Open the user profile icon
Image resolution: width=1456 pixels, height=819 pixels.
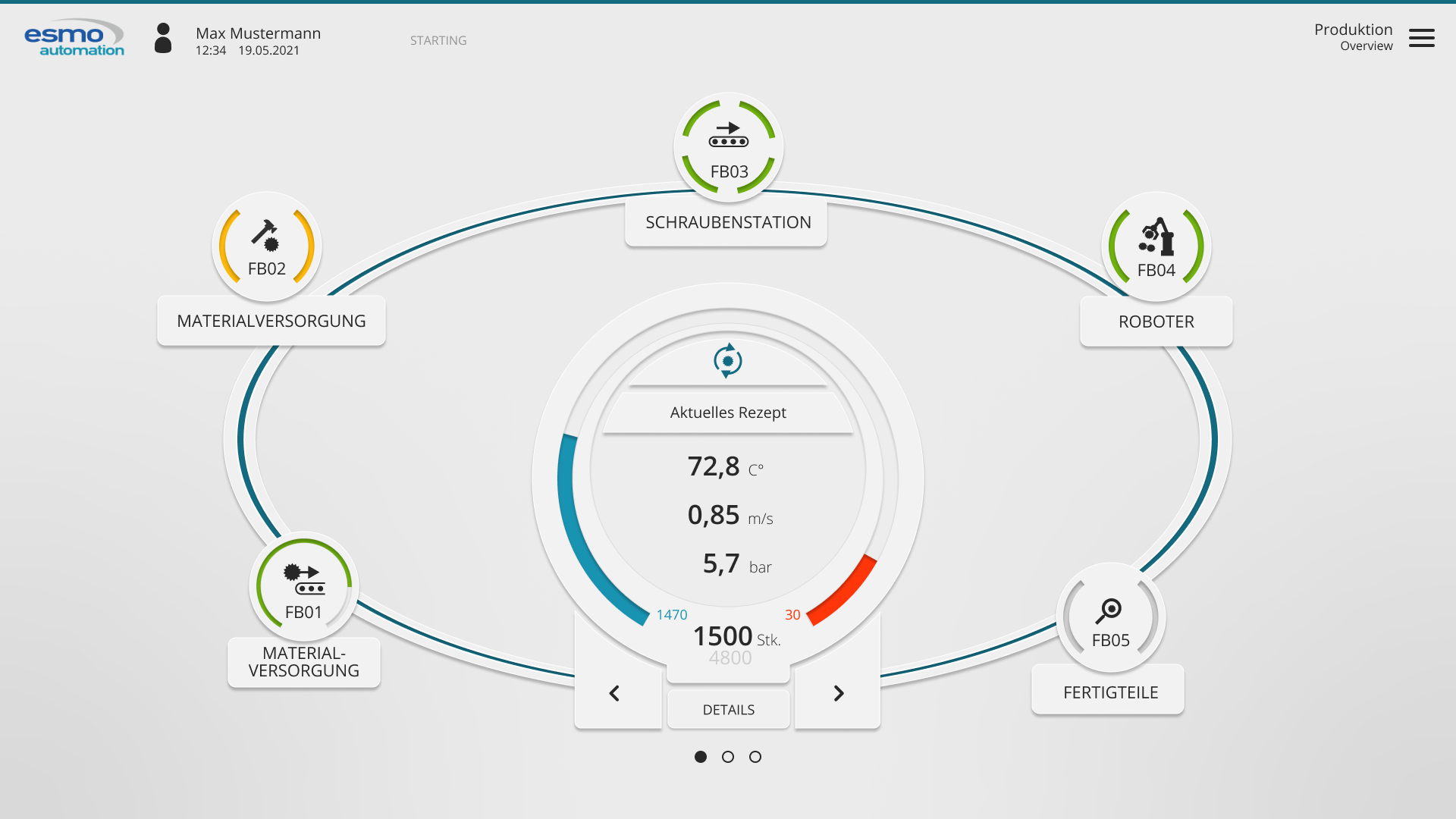point(163,38)
